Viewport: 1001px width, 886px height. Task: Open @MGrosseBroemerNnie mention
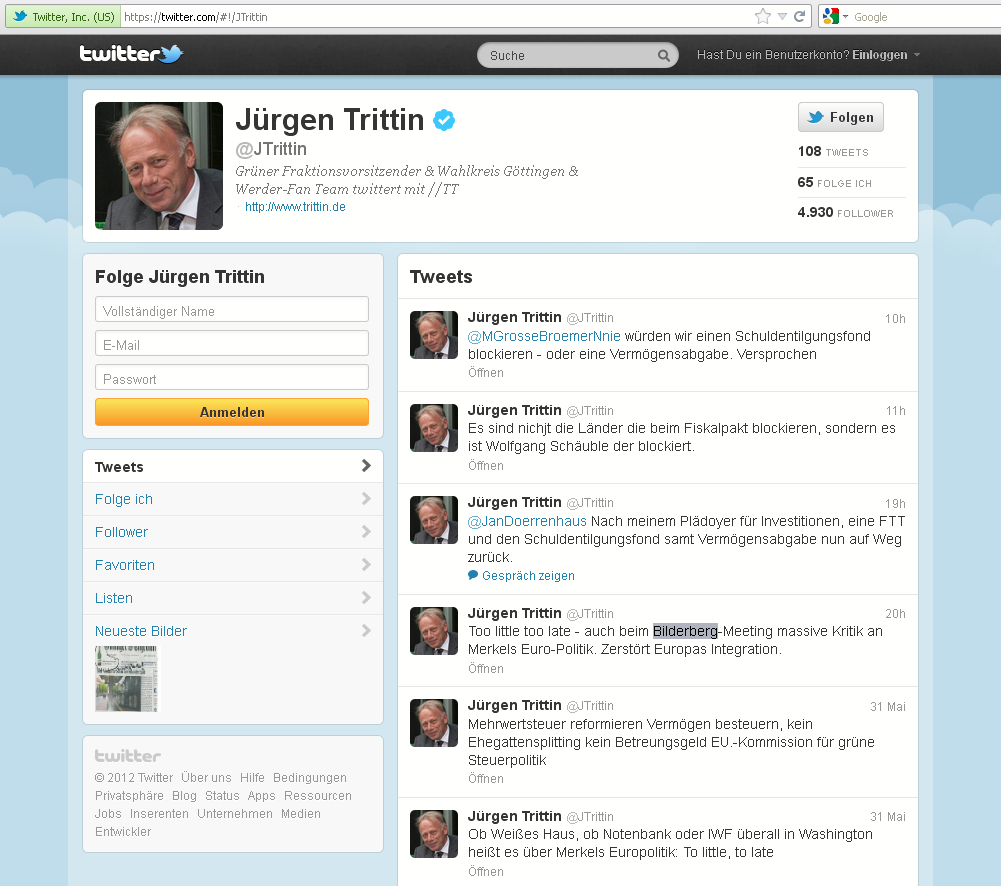(544, 336)
